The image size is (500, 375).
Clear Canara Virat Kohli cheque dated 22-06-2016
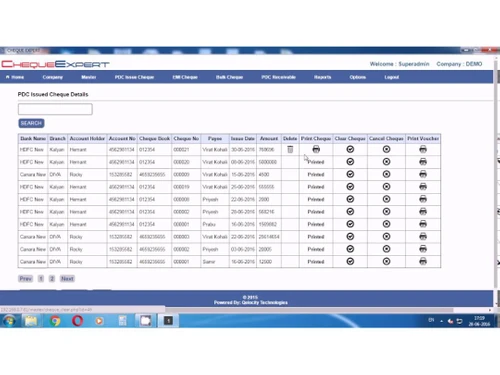(350, 237)
